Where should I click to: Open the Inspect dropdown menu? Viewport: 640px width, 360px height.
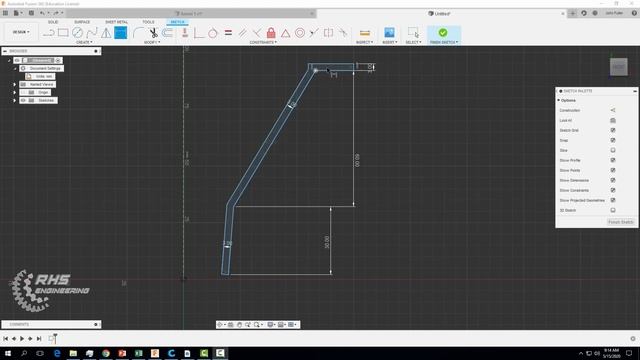coord(364,42)
